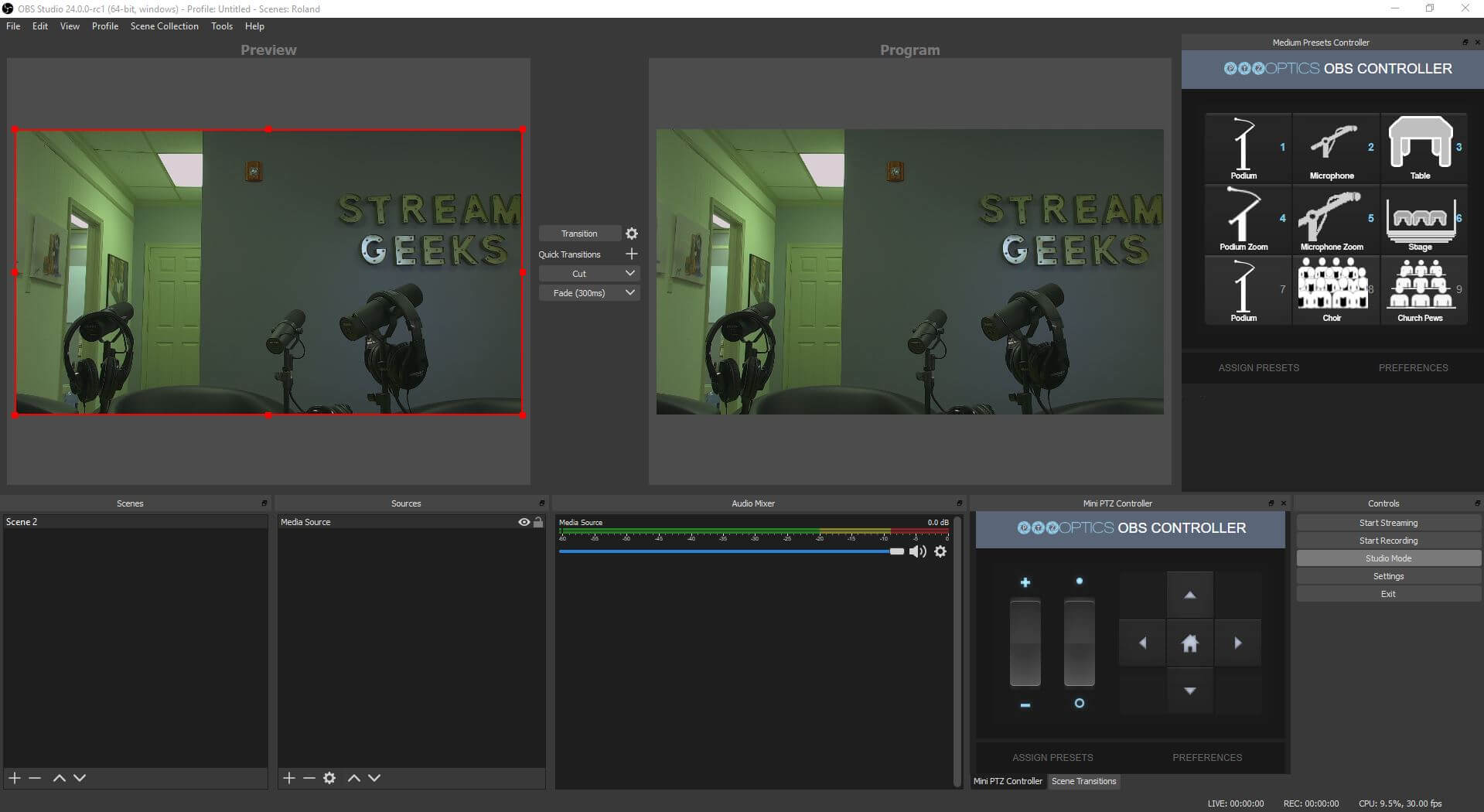The width and height of the screenshot is (1484, 812).
Task: Open Settings from Controls panel
Action: coord(1389,576)
